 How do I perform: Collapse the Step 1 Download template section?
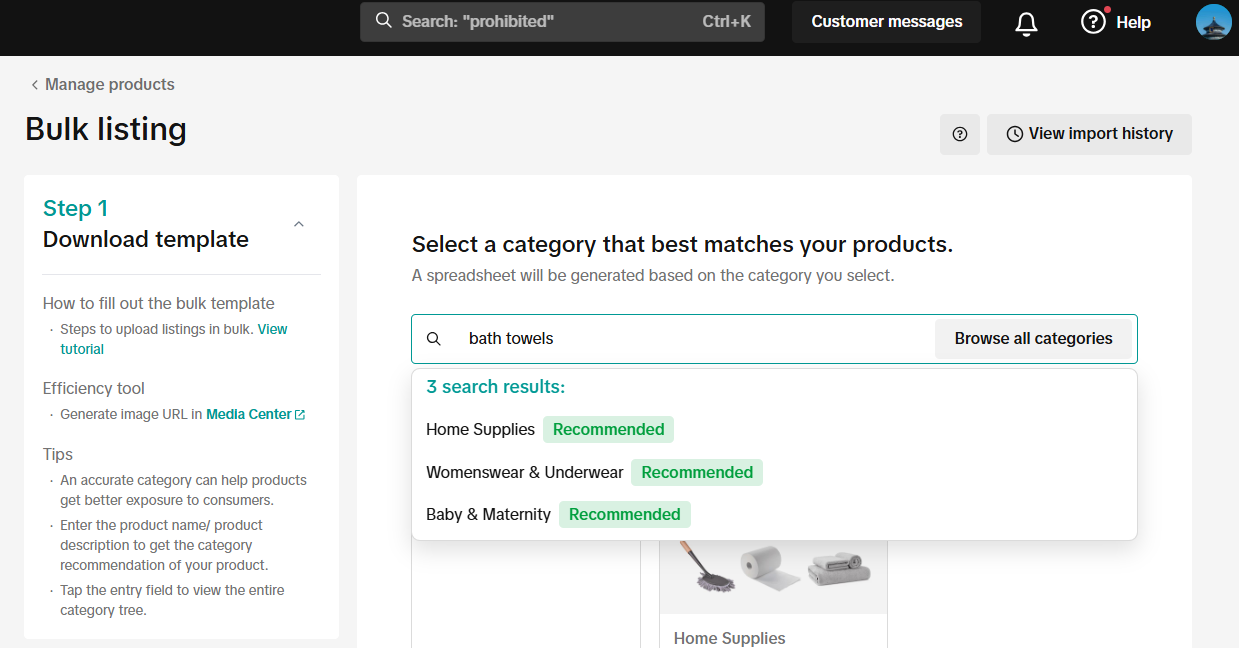(298, 224)
